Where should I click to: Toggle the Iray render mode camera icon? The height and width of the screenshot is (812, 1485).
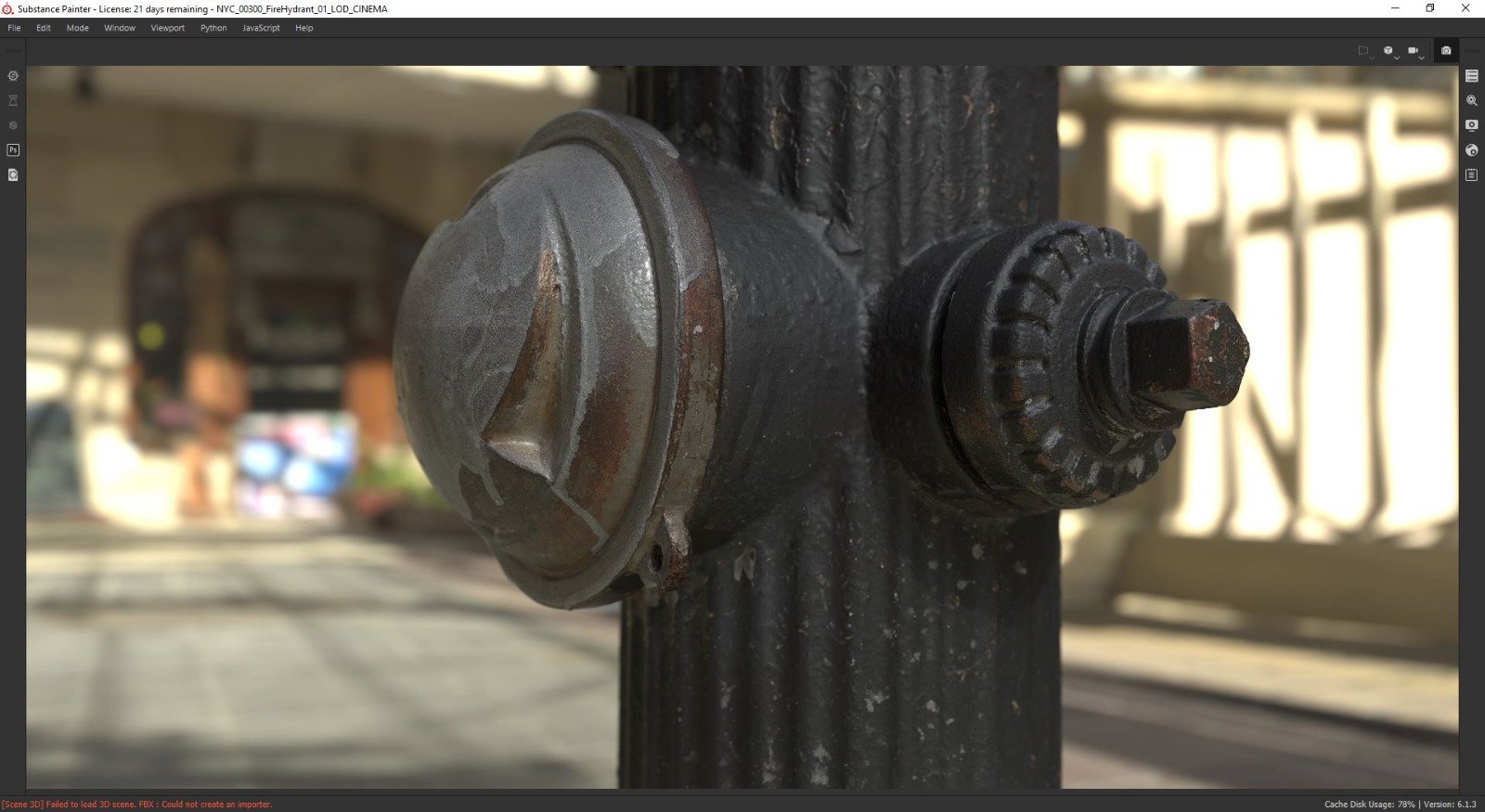pos(1446,51)
